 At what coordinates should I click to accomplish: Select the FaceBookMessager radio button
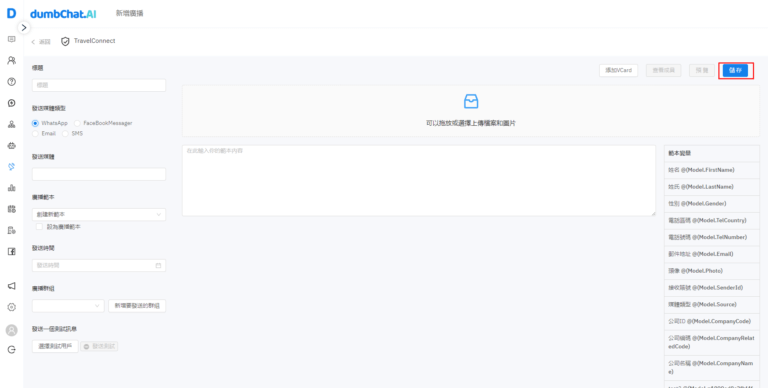point(77,123)
